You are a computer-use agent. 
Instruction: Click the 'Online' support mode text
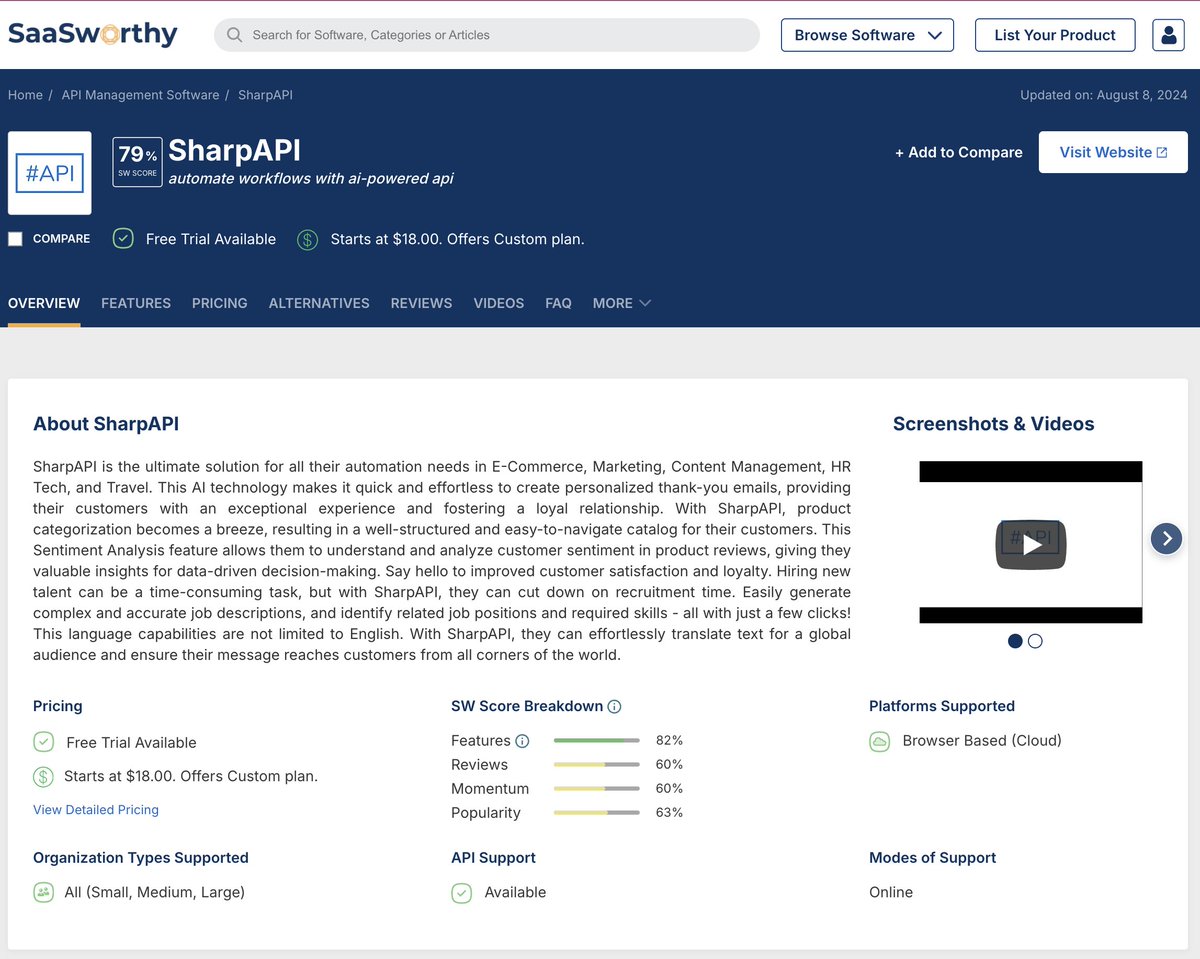[x=891, y=892]
